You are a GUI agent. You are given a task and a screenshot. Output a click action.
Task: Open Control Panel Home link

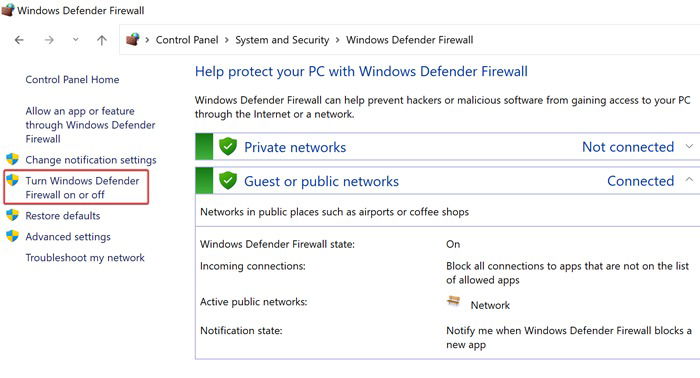click(72, 79)
